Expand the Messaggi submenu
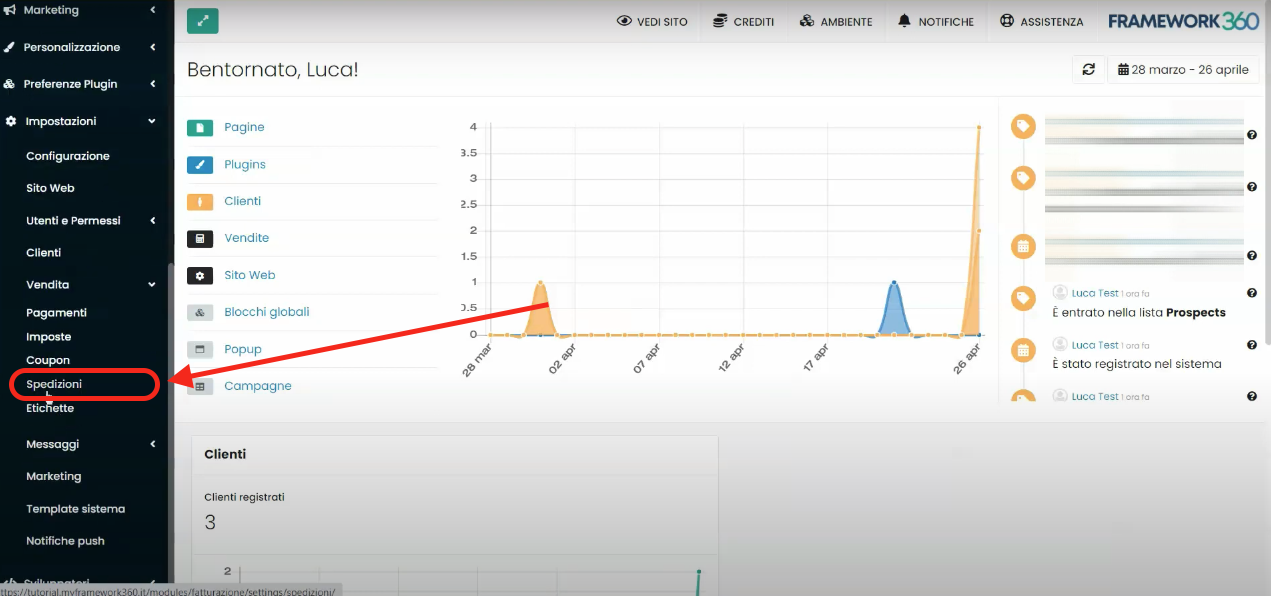Viewport: 1271px width, 596px height. [152, 444]
